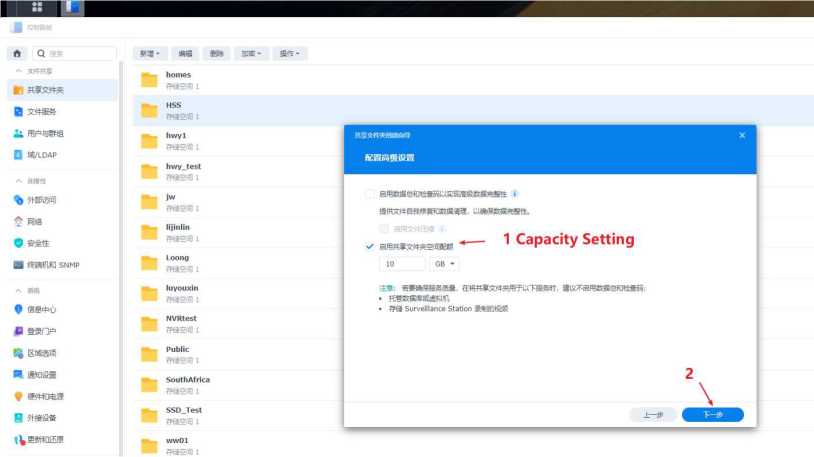Image resolution: width=814 pixels, height=457 pixels.
Task: Click the 下一步 (Next) button
Action: (x=712, y=414)
